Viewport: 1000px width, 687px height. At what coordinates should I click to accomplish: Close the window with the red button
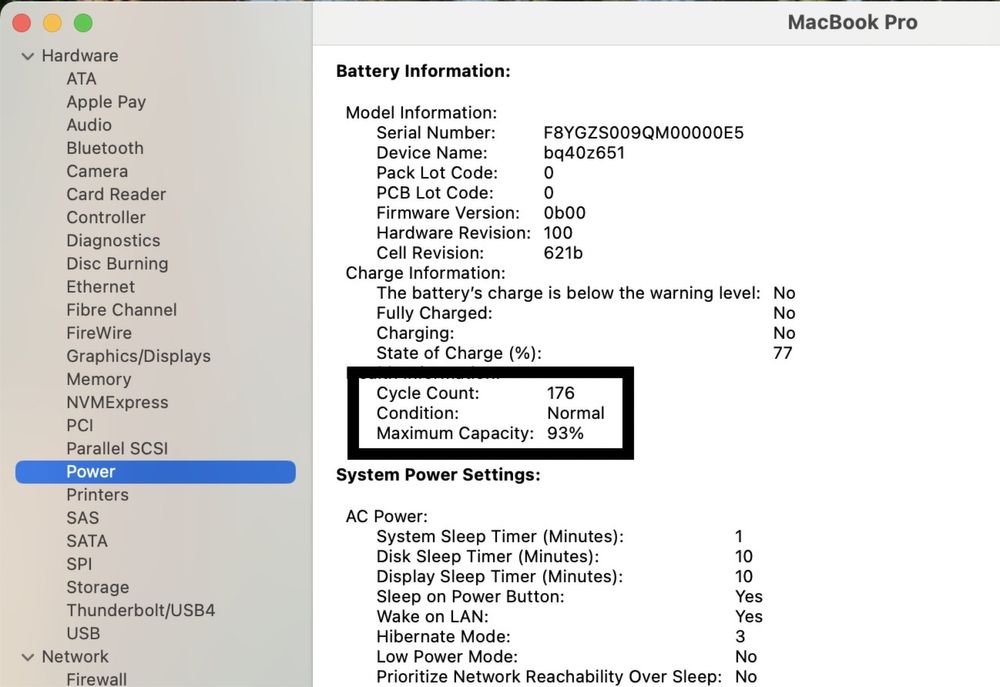(x=22, y=23)
